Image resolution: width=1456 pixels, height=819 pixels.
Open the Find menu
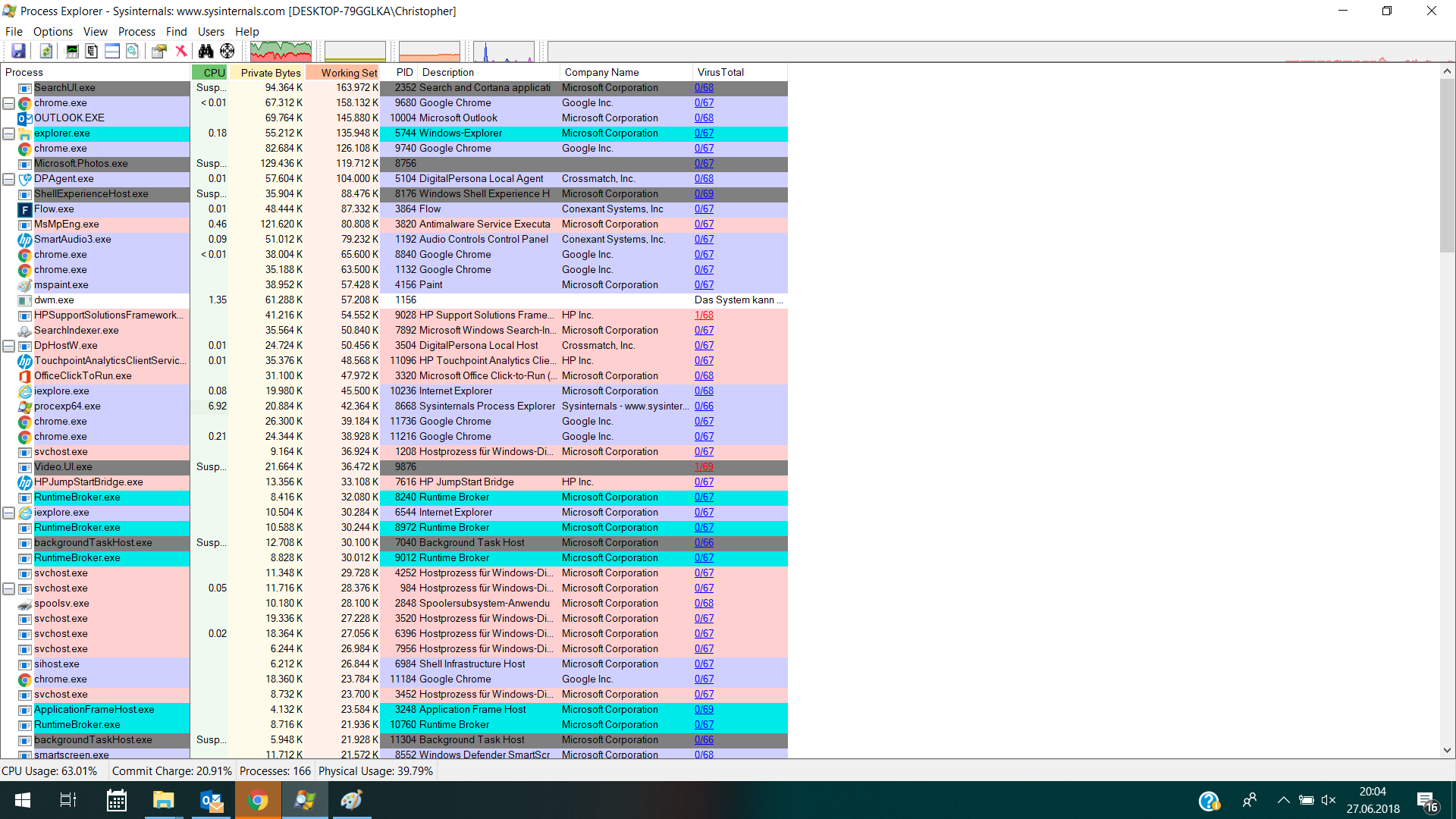[176, 31]
